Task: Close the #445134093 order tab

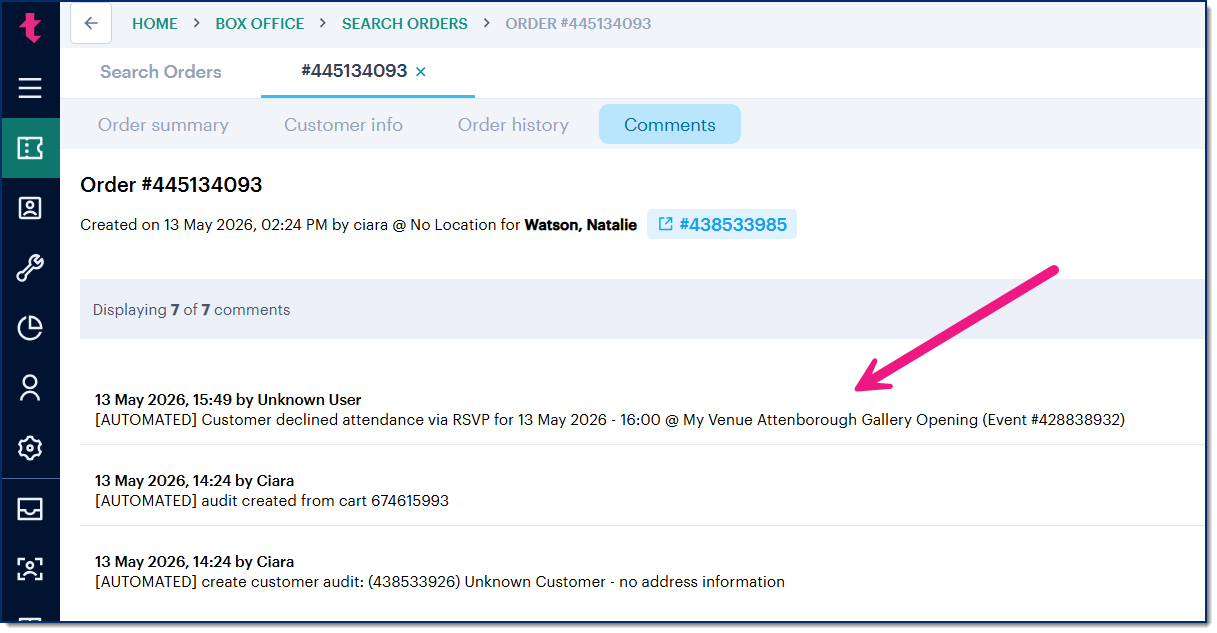Action: (x=421, y=72)
